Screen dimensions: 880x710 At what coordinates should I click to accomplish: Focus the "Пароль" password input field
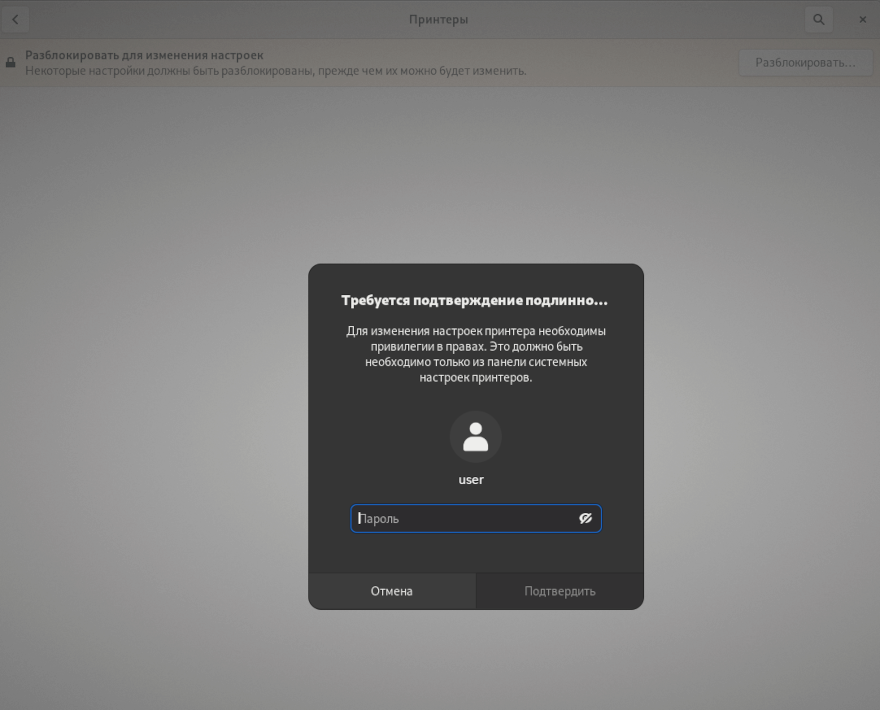(465, 518)
